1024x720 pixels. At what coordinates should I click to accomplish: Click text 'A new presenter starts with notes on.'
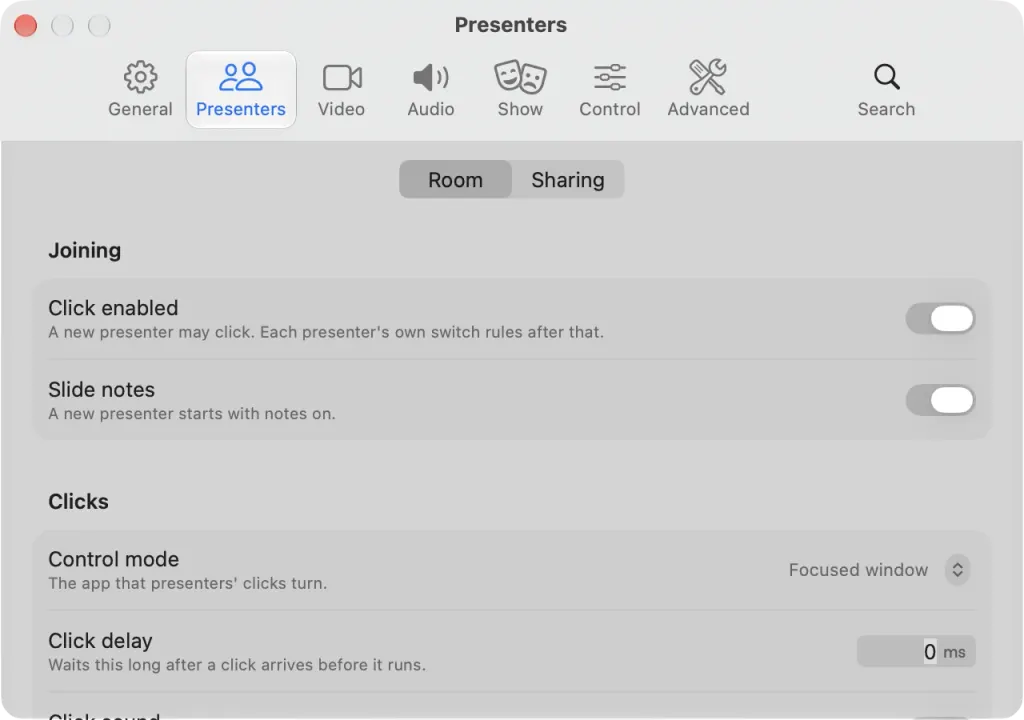click(x=192, y=414)
